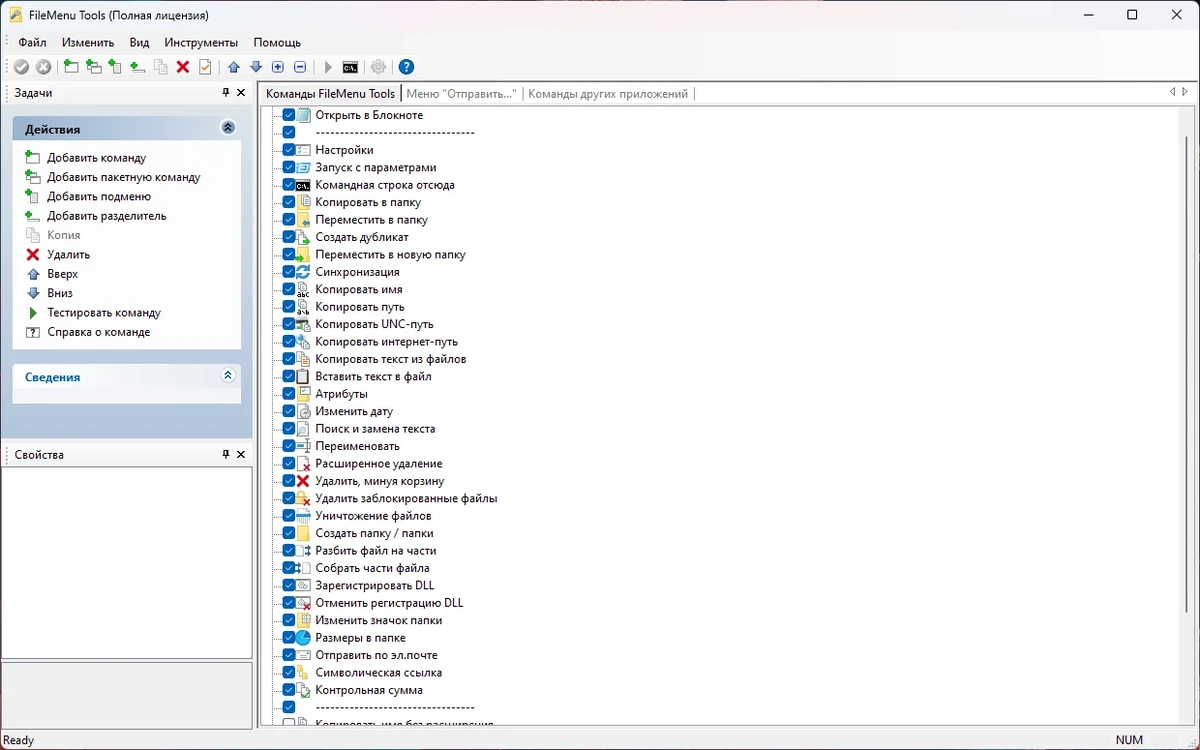
Task: Toggle the Сведения section chevron
Action: 228,376
